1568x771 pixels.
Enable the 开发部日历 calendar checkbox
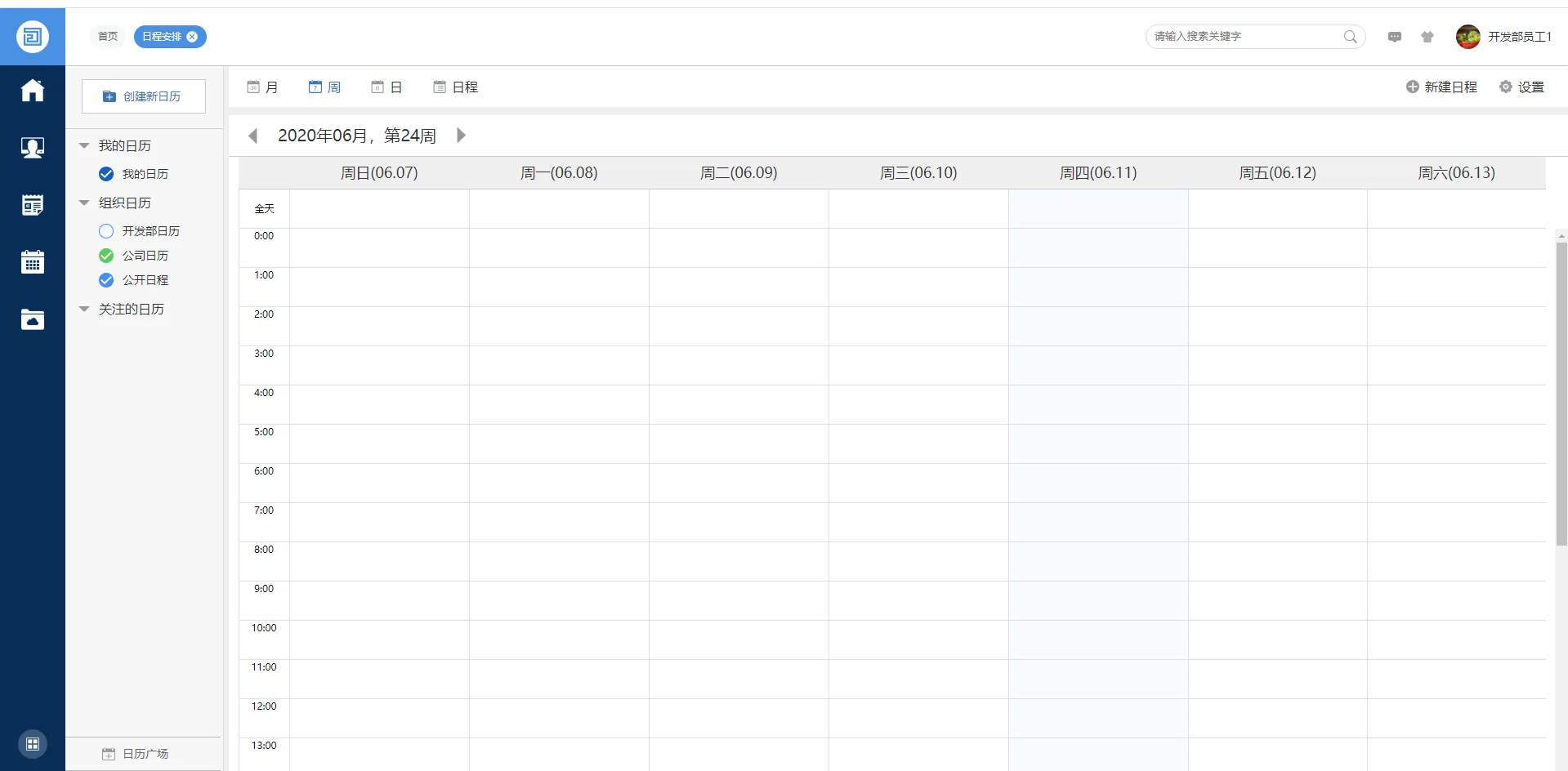pyautogui.click(x=106, y=231)
